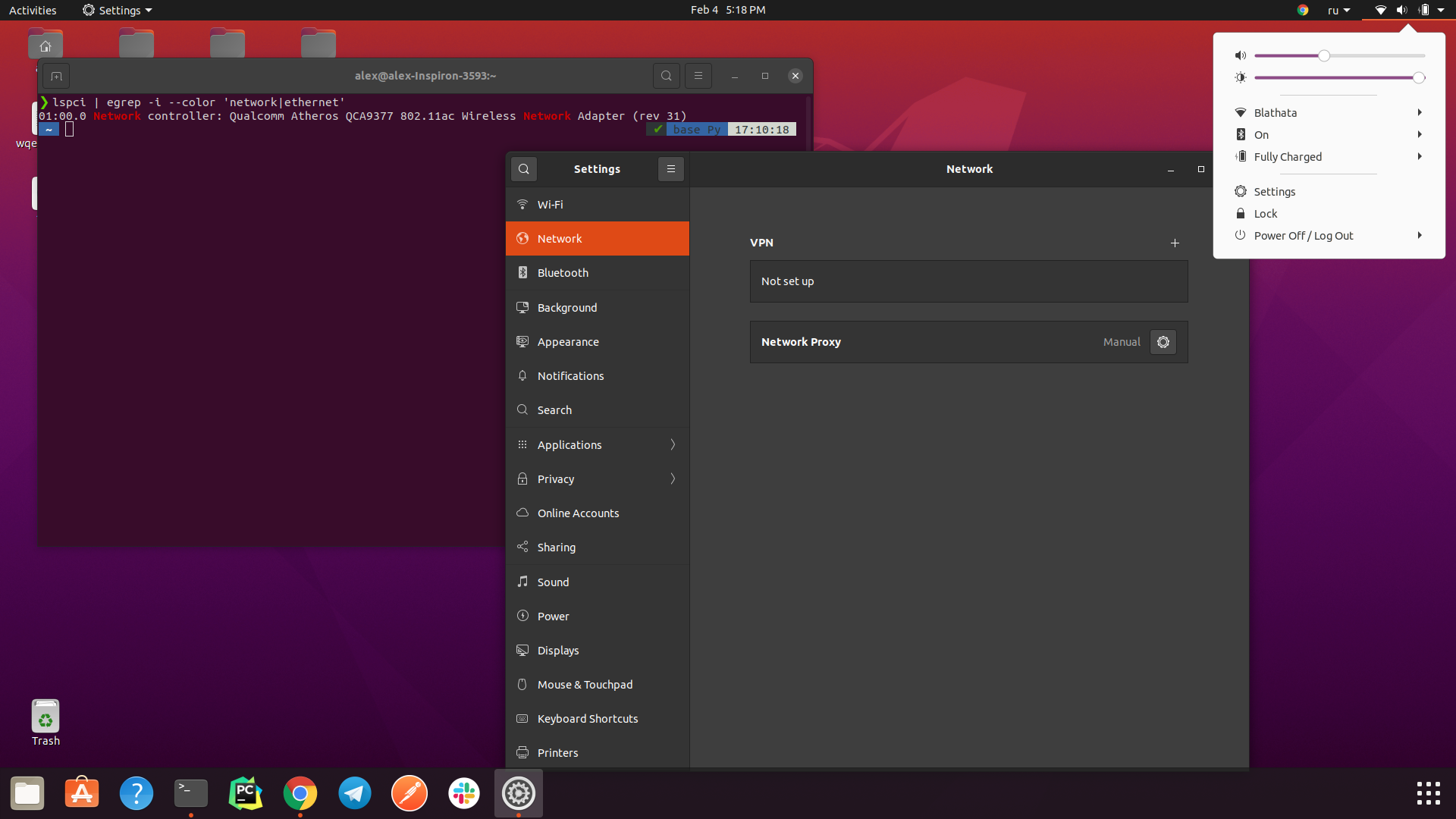Open Keyboard Shortcuts settings
Screen dimensions: 1456x819
(598, 718)
